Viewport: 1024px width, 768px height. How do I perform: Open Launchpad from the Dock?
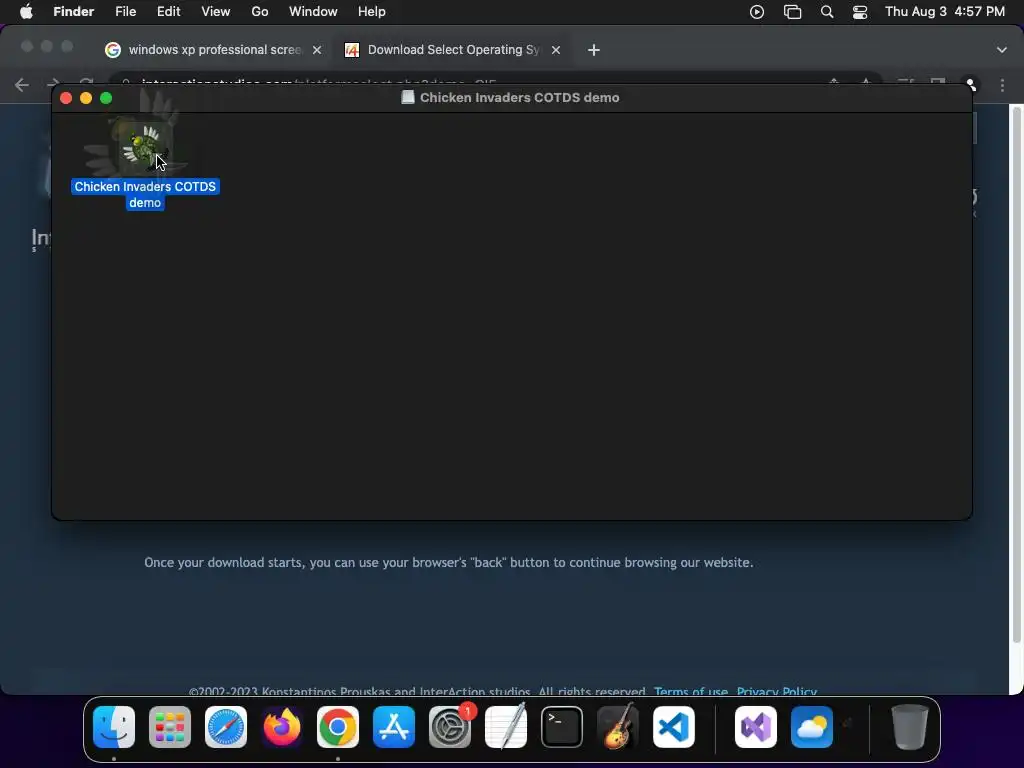click(170, 727)
